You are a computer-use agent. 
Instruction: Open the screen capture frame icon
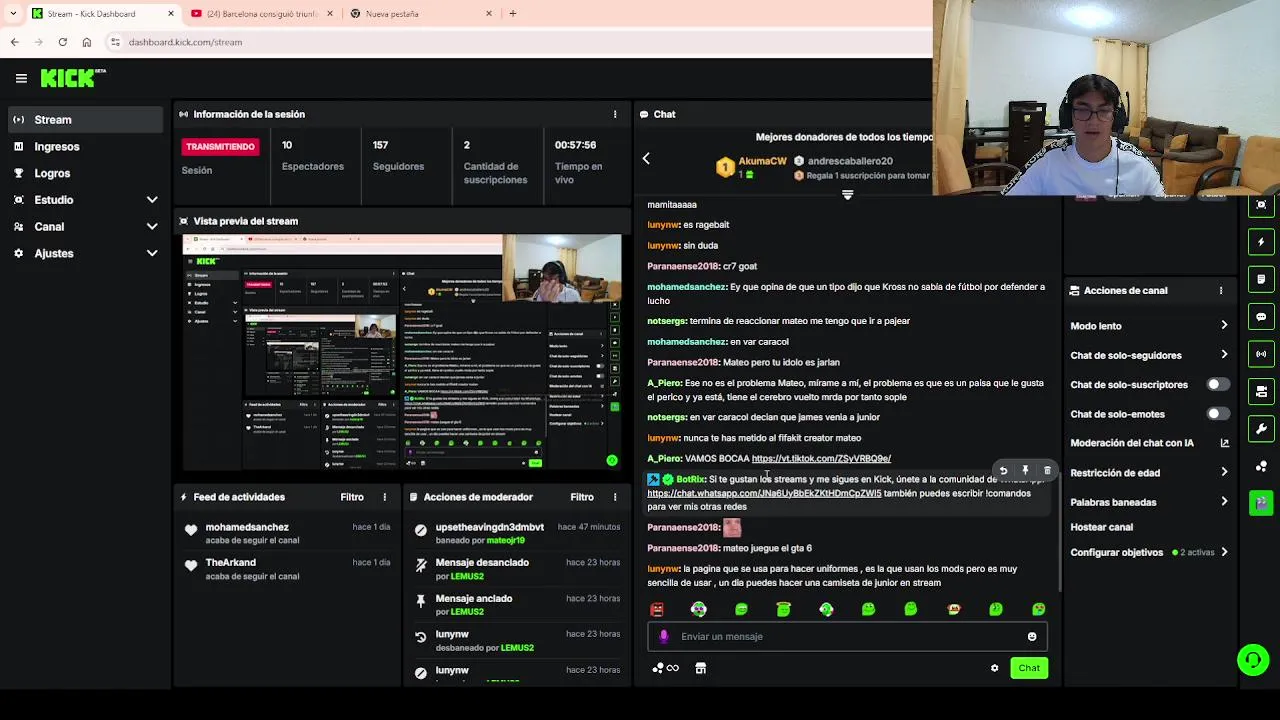(x=1261, y=204)
